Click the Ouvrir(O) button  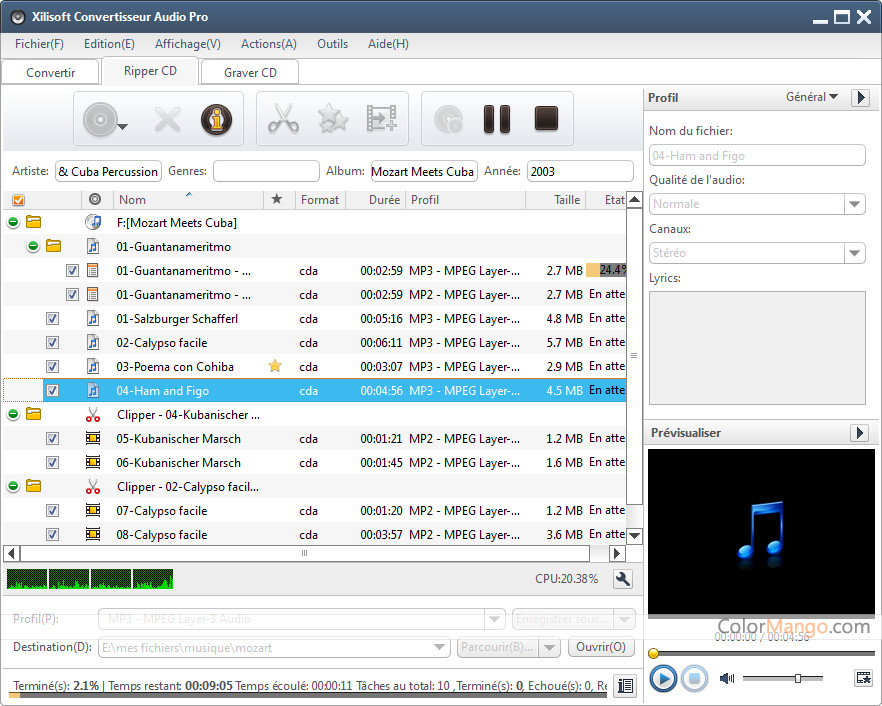tap(601, 647)
